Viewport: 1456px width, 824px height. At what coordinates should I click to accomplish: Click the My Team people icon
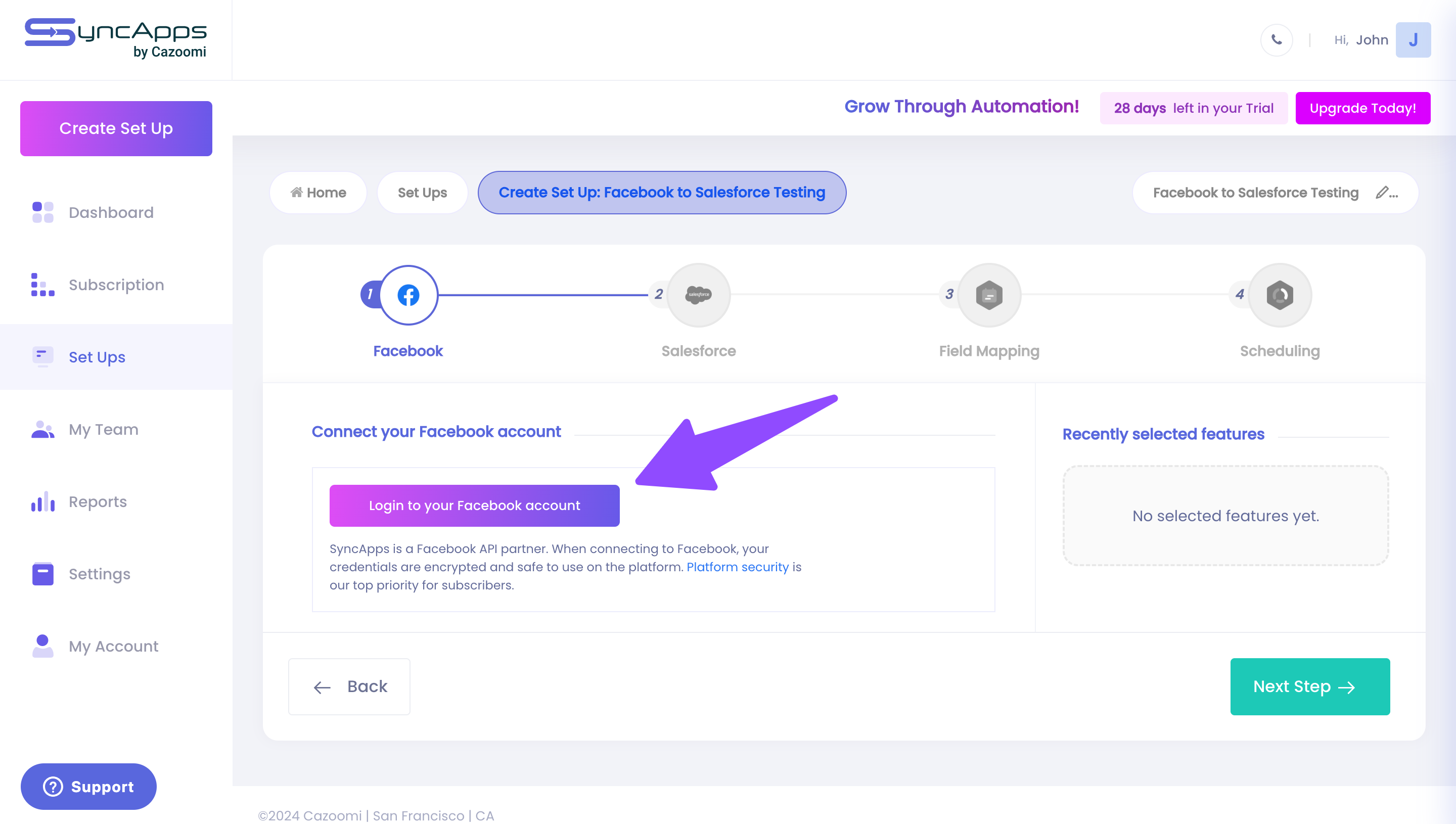point(42,430)
